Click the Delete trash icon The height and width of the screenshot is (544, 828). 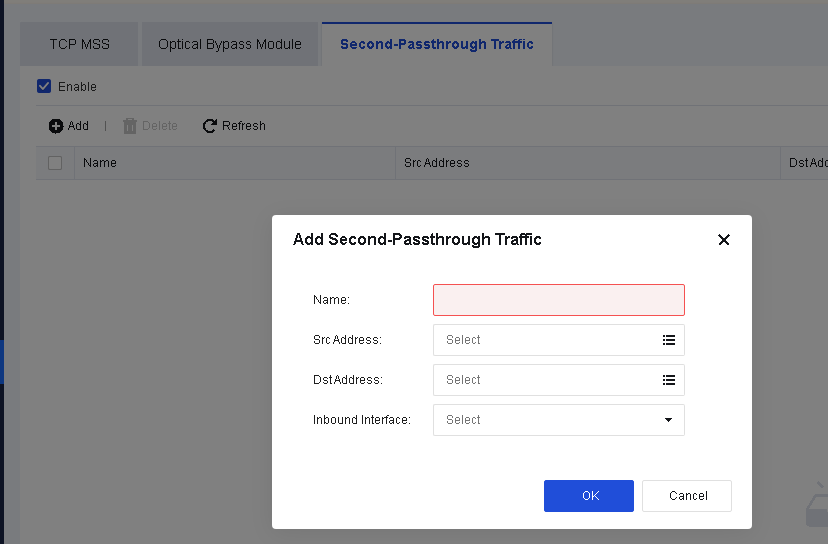click(x=129, y=126)
